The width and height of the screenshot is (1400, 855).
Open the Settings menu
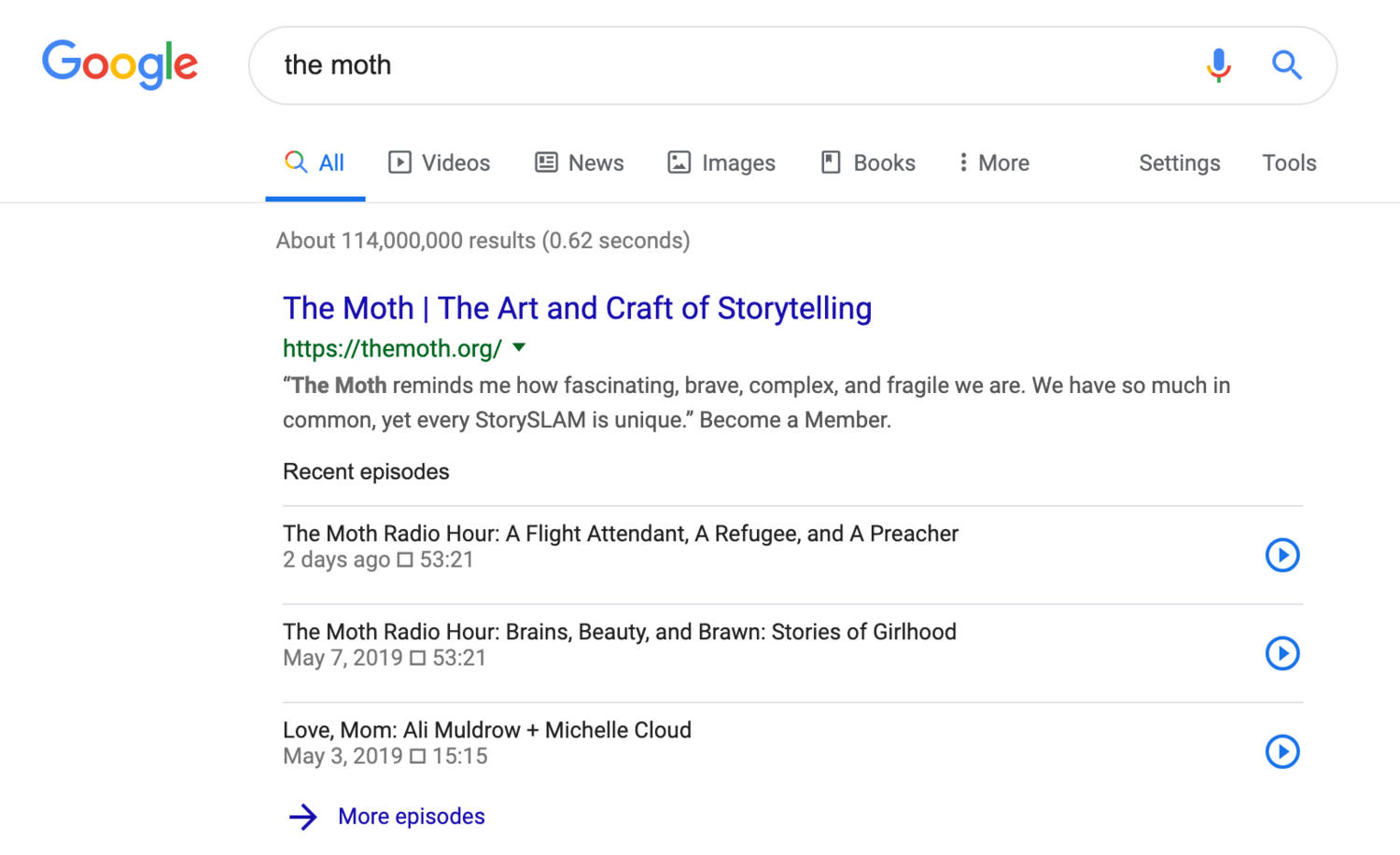coord(1179,162)
